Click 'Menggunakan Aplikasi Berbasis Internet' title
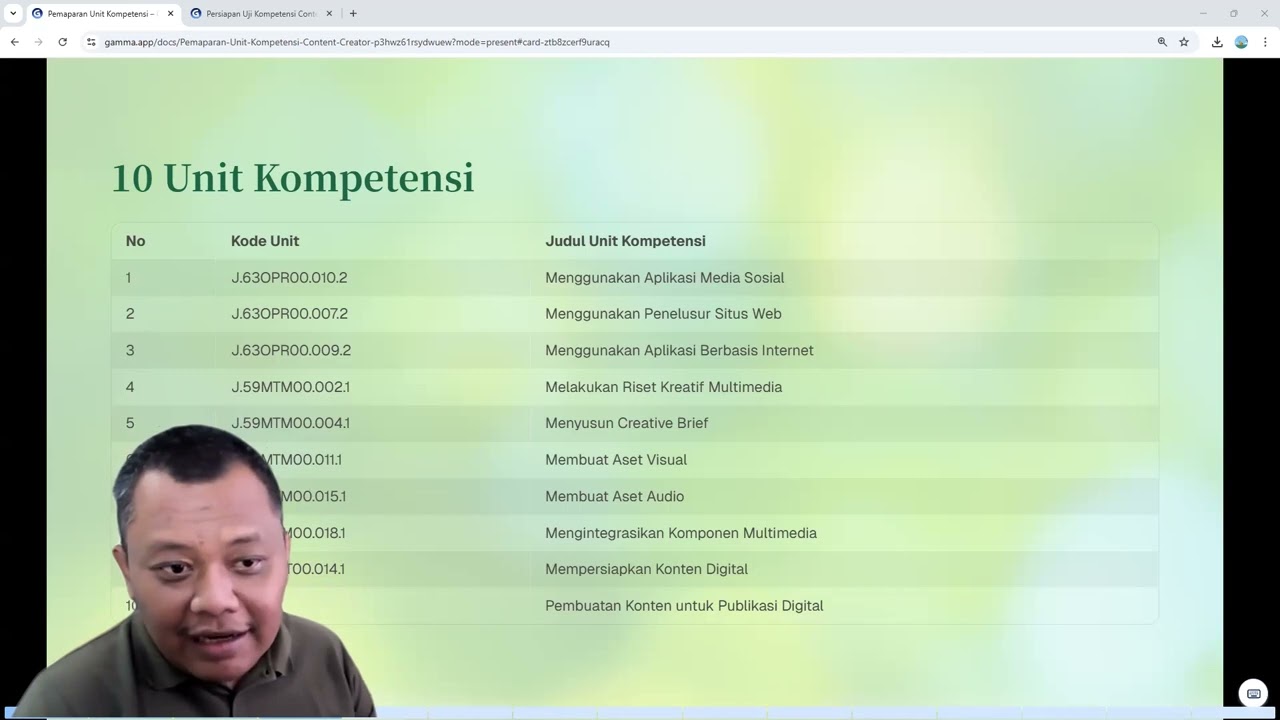The image size is (1280, 720). tap(679, 351)
